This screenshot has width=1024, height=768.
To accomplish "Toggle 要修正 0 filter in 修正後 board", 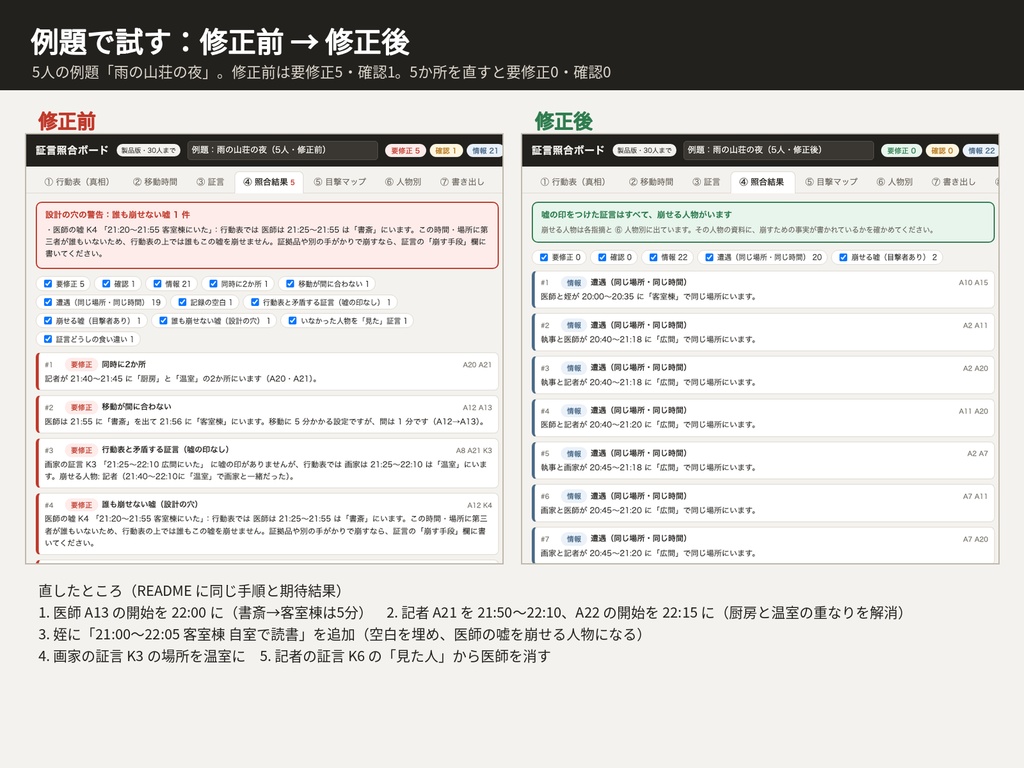I will (x=544, y=257).
